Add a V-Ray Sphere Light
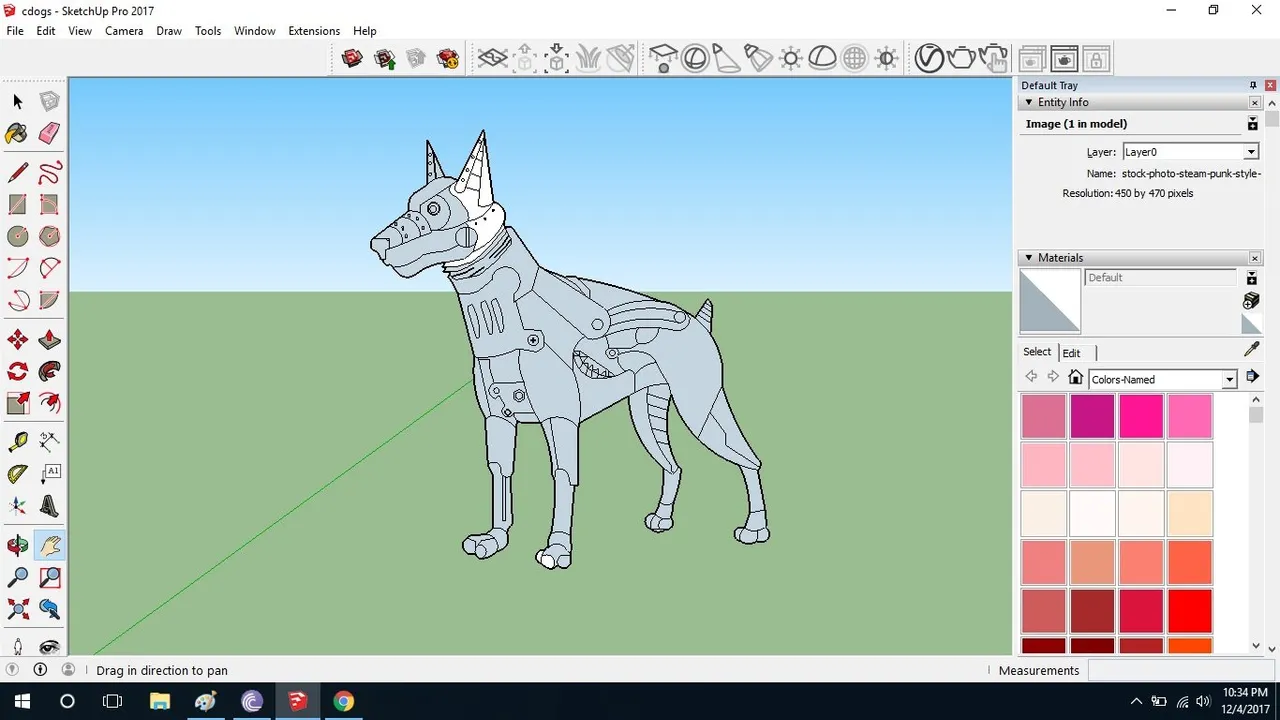1280x720 pixels. [694, 58]
